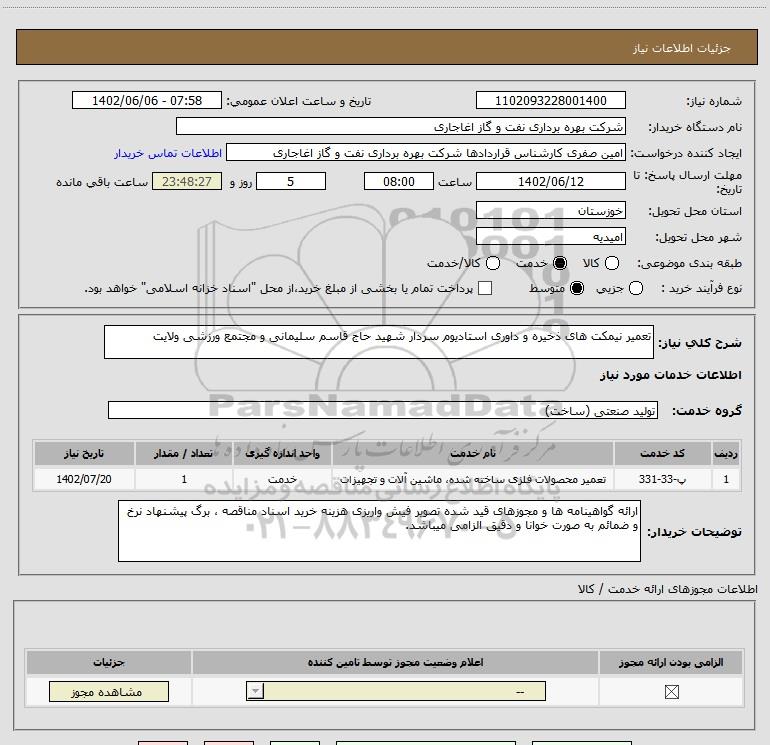The width and height of the screenshot is (770, 745).
Task: Open the permit status dropdown arrow
Action: [x=255, y=691]
